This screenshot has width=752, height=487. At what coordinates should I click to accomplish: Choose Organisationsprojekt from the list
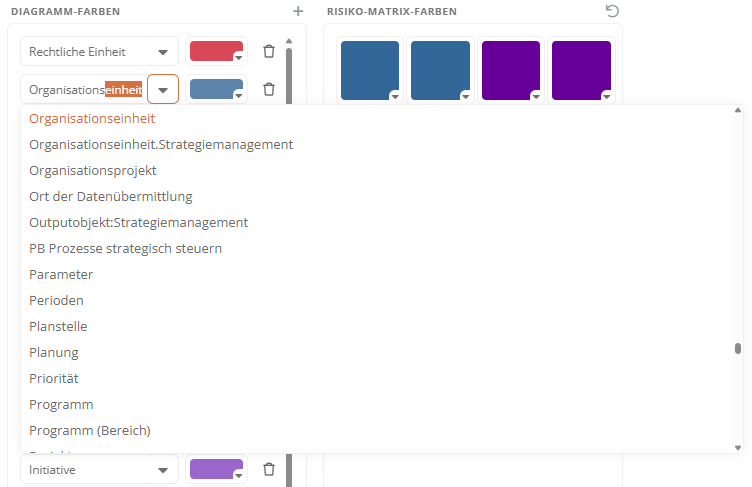93,170
